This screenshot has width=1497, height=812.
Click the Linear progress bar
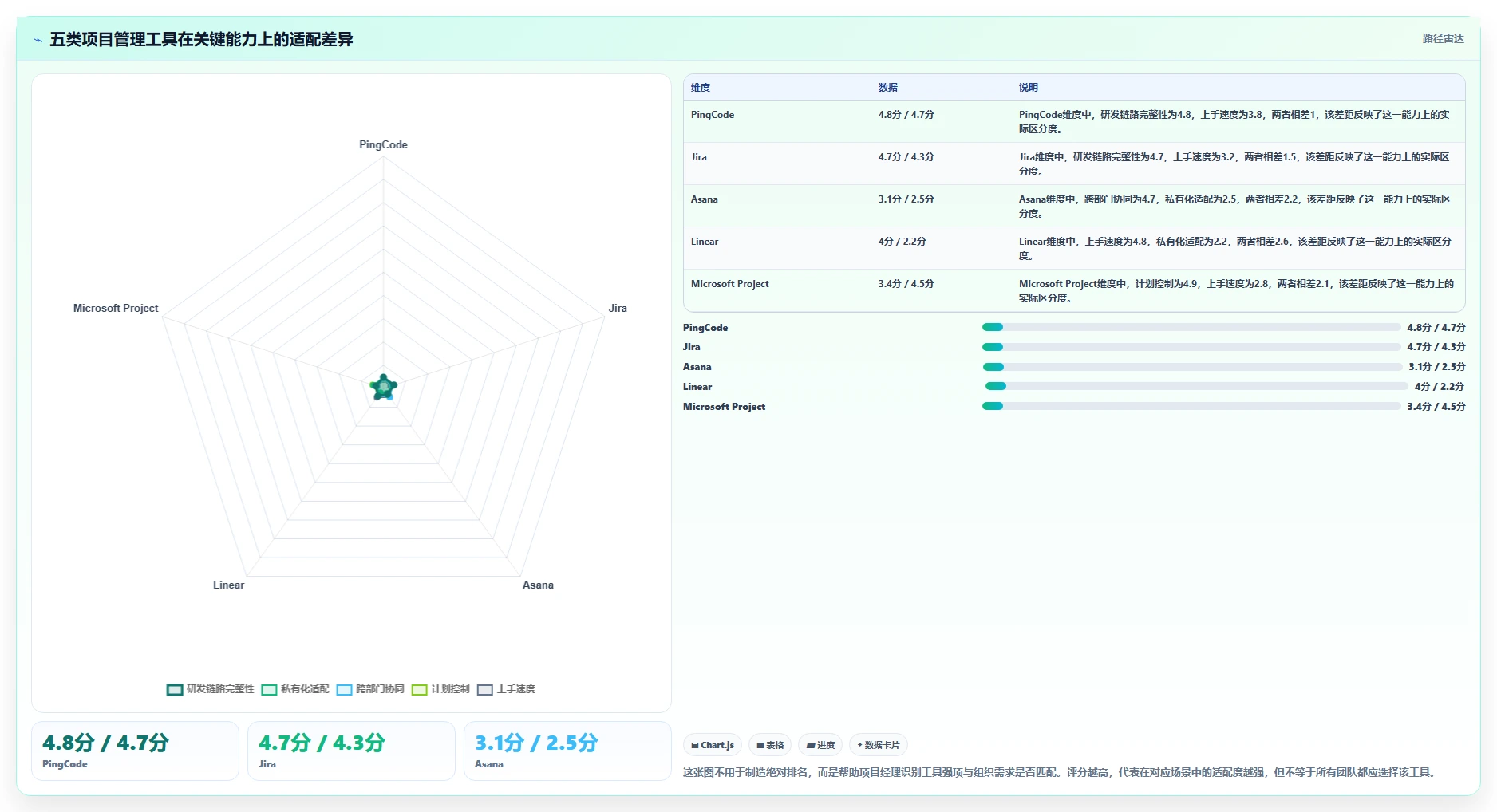point(1197,386)
